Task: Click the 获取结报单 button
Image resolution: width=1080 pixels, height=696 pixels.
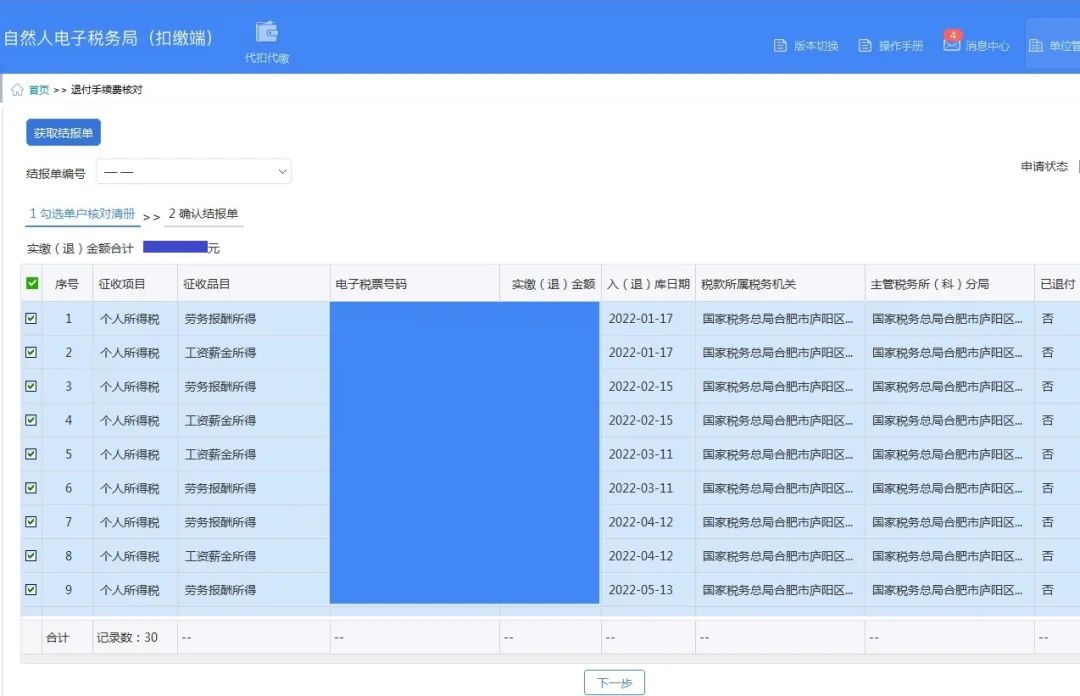Action: pyautogui.click(x=63, y=133)
